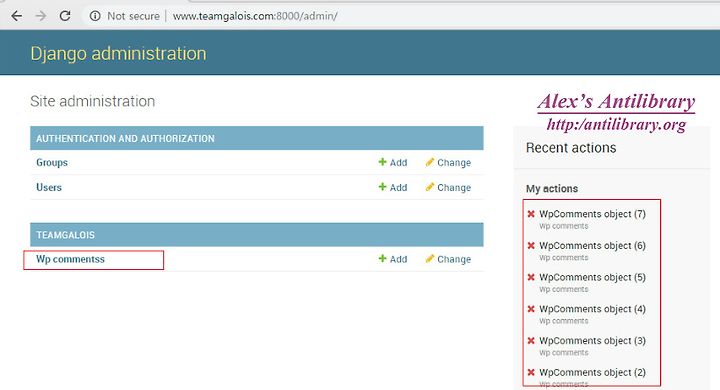Reload the admin page
The width and height of the screenshot is (720, 390).
65,16
